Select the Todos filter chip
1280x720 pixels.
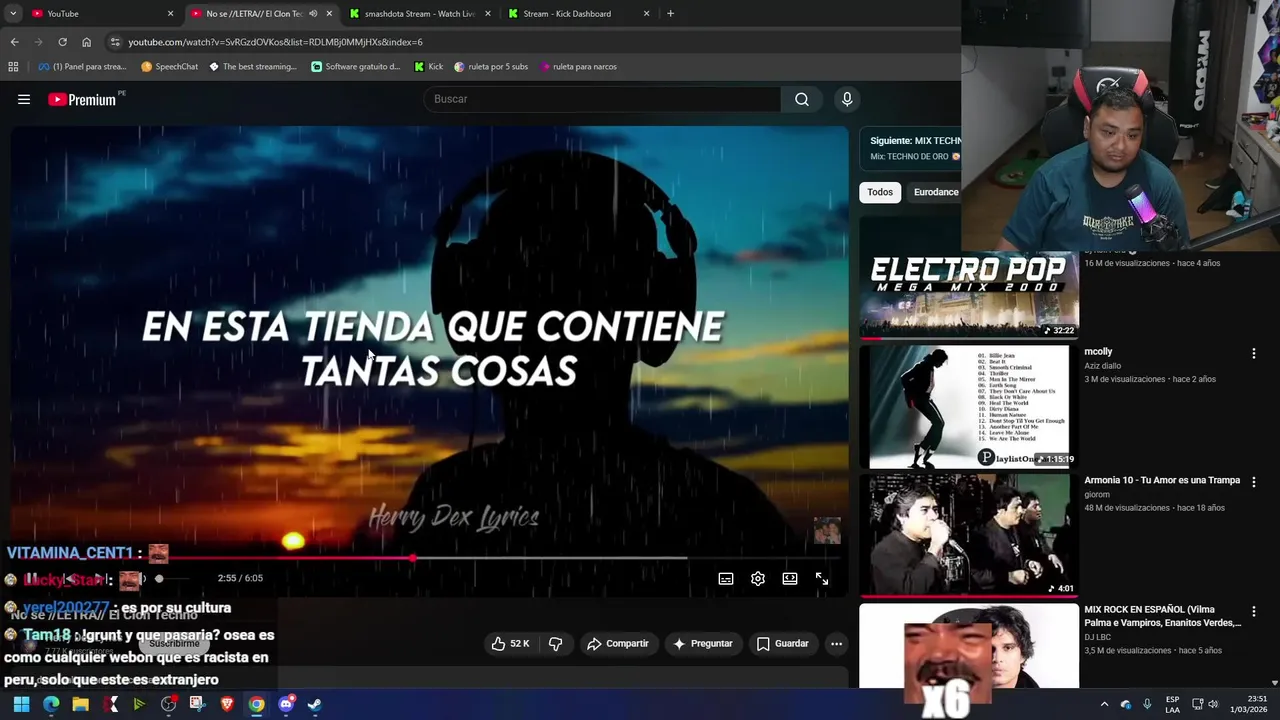point(880,192)
